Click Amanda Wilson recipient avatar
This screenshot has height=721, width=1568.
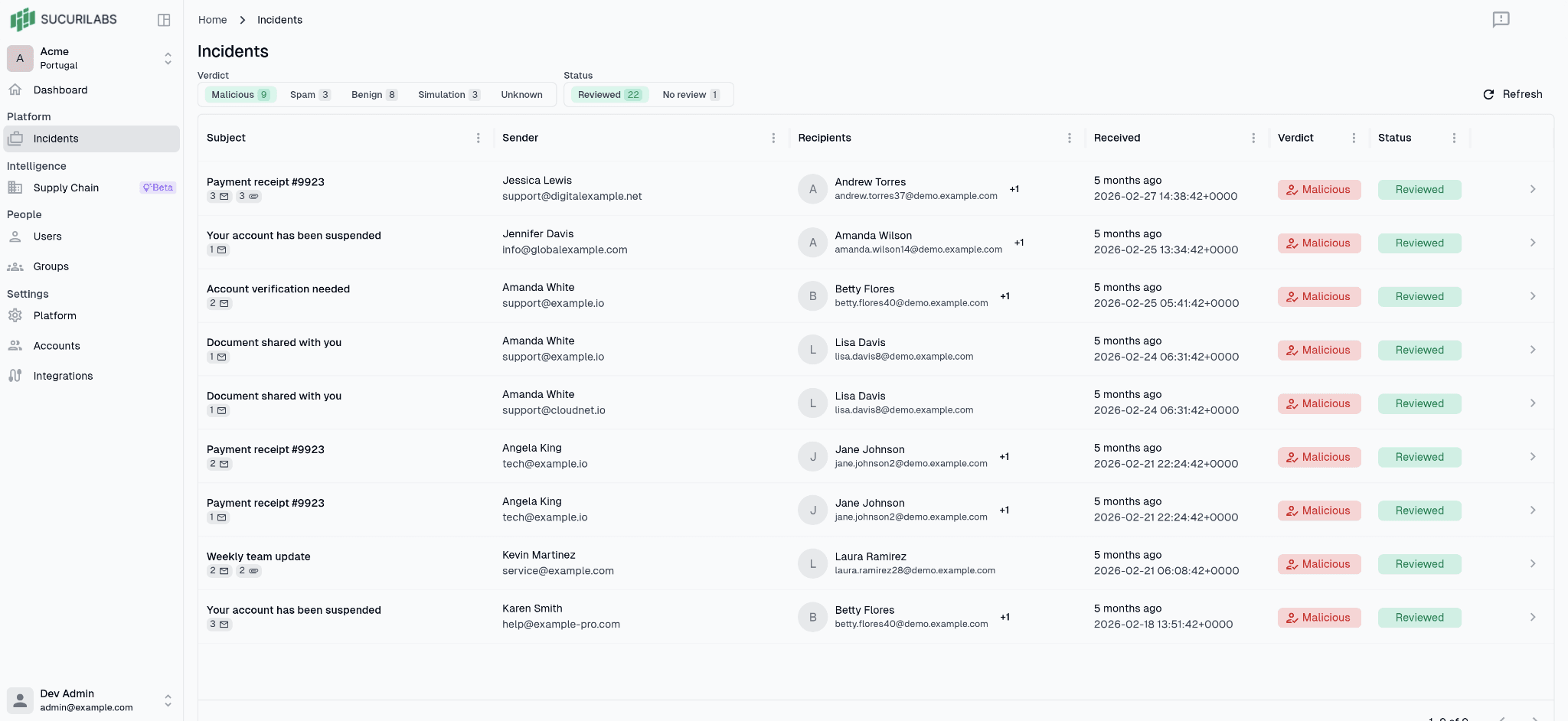(x=813, y=243)
